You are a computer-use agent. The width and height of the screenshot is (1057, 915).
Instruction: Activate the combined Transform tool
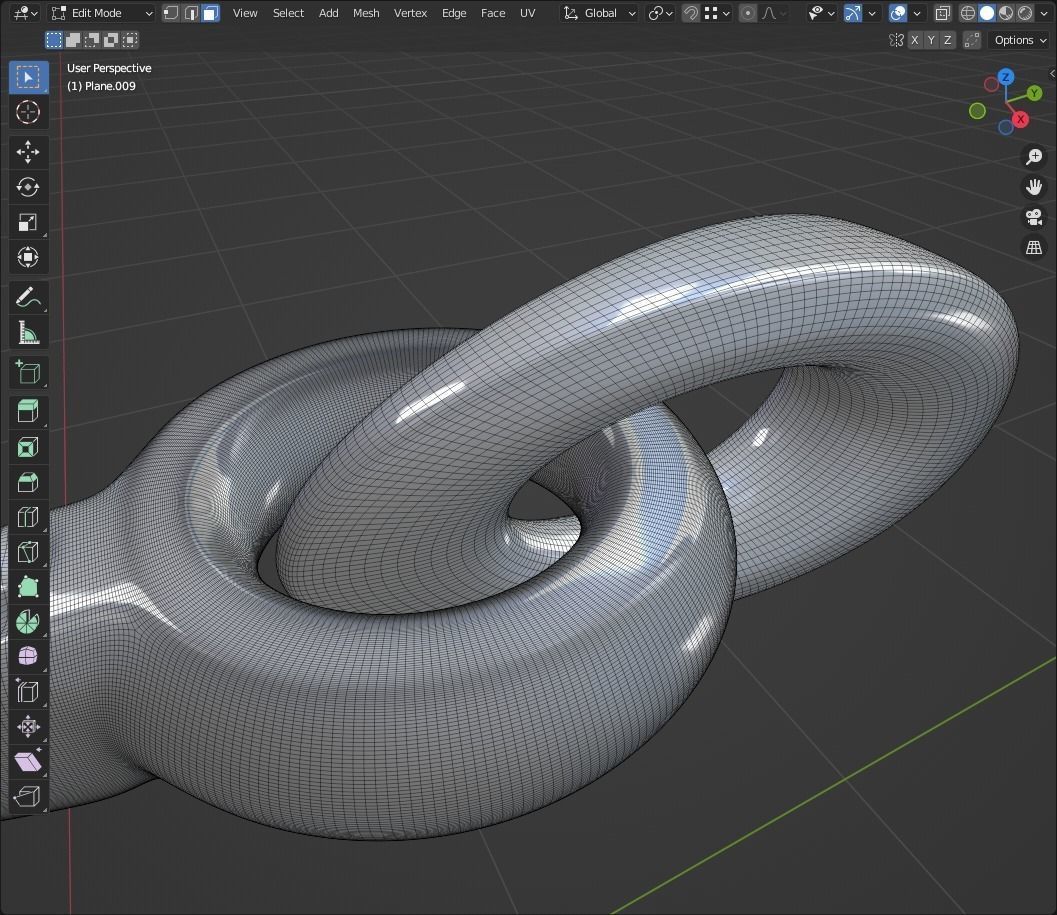(28, 257)
